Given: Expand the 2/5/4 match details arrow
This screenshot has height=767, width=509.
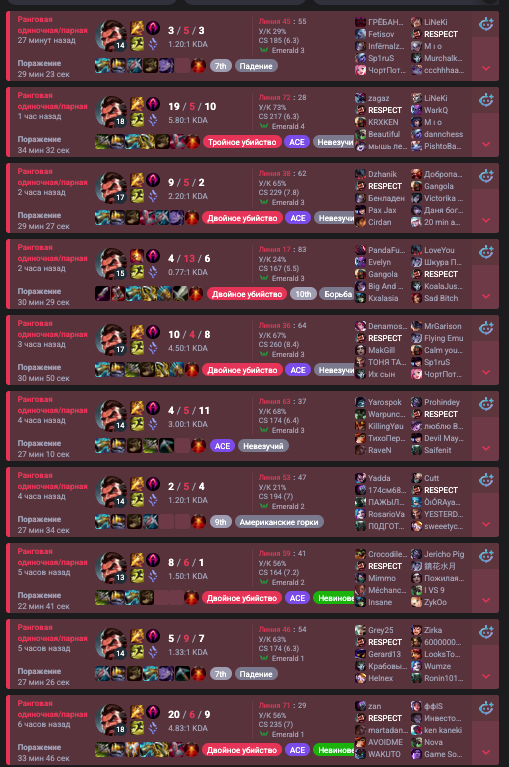Looking at the screenshot, I should (486, 524).
